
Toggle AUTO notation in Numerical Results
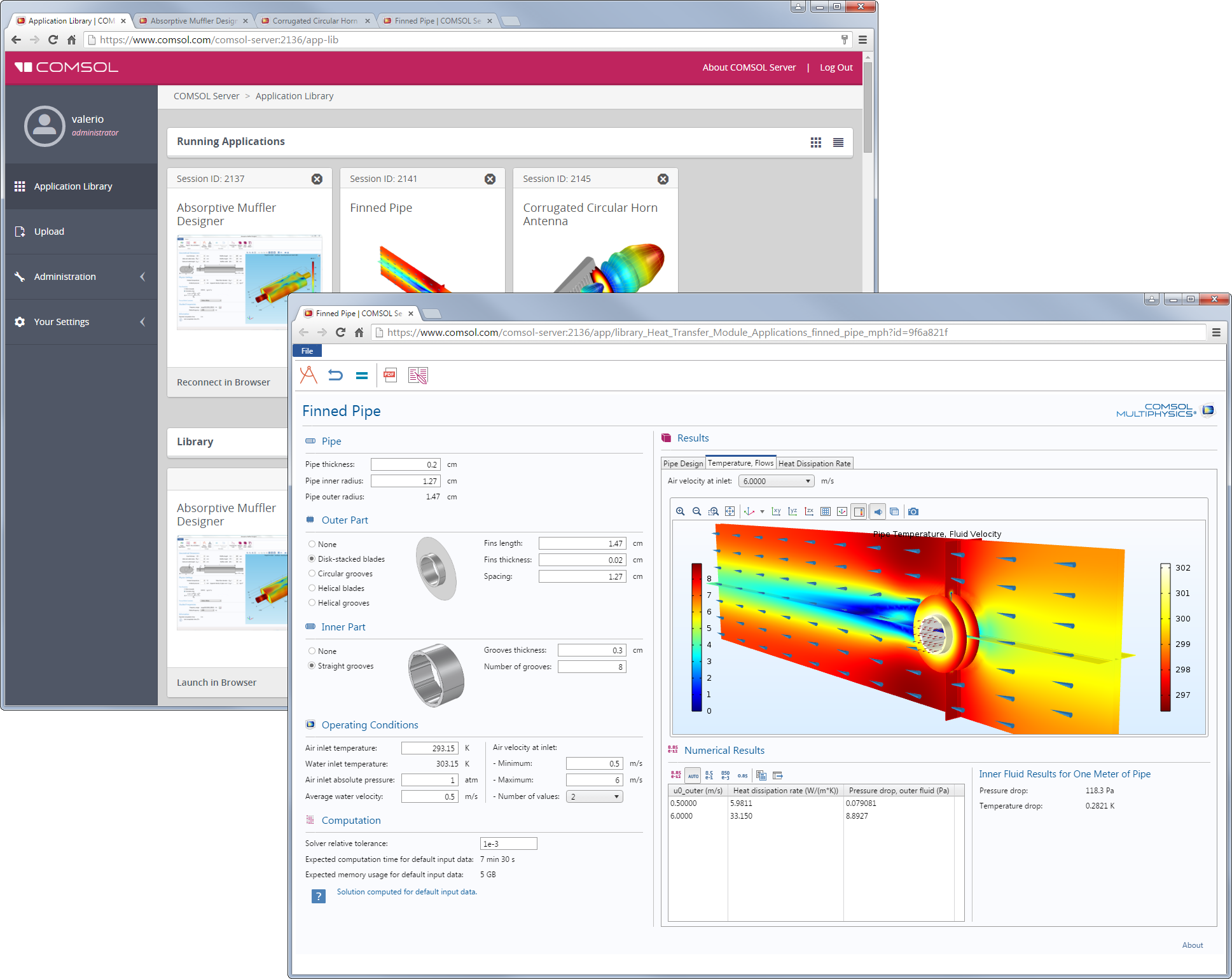coord(693,775)
